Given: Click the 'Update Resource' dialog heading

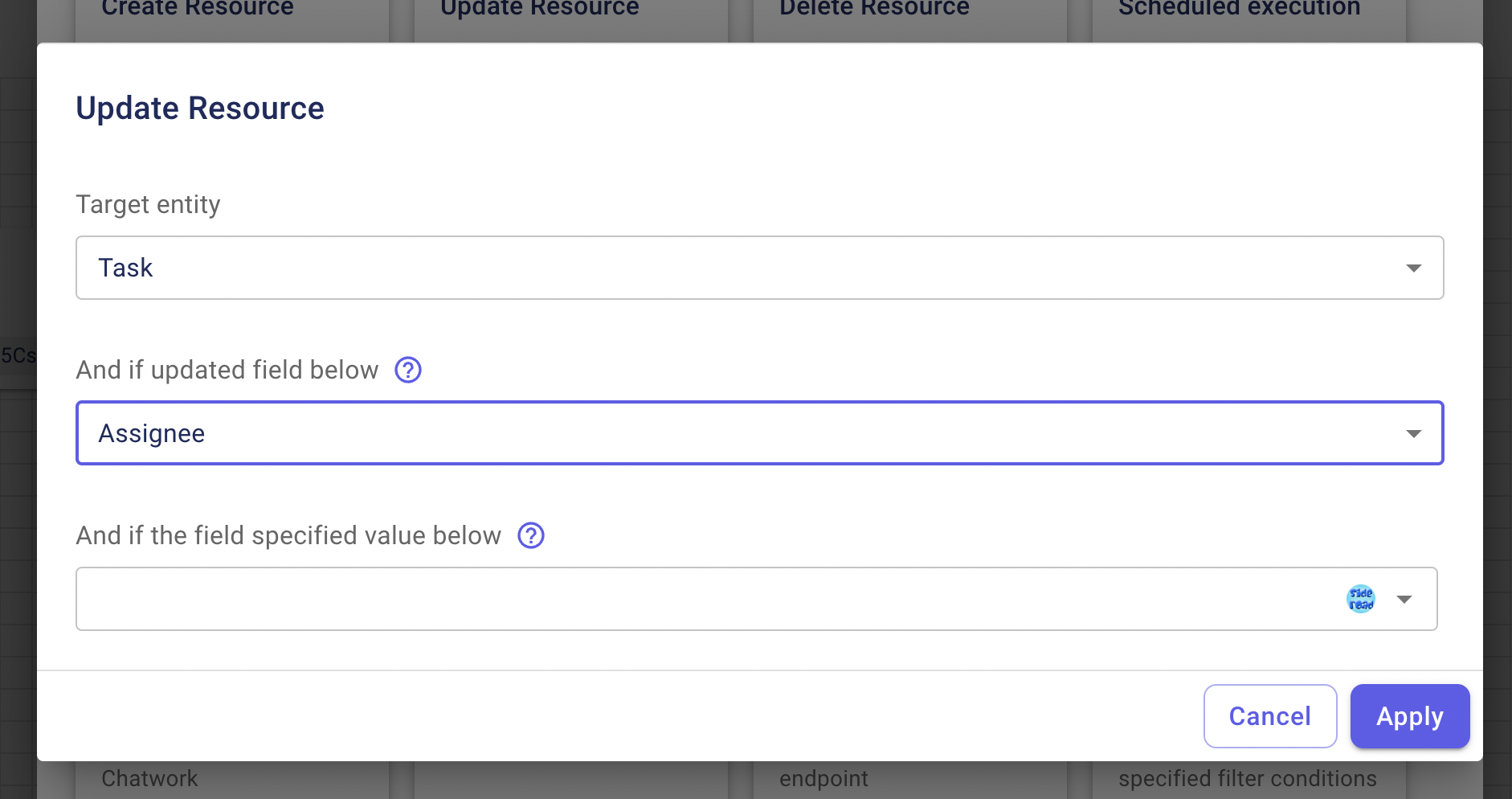Looking at the screenshot, I should pyautogui.click(x=200, y=109).
